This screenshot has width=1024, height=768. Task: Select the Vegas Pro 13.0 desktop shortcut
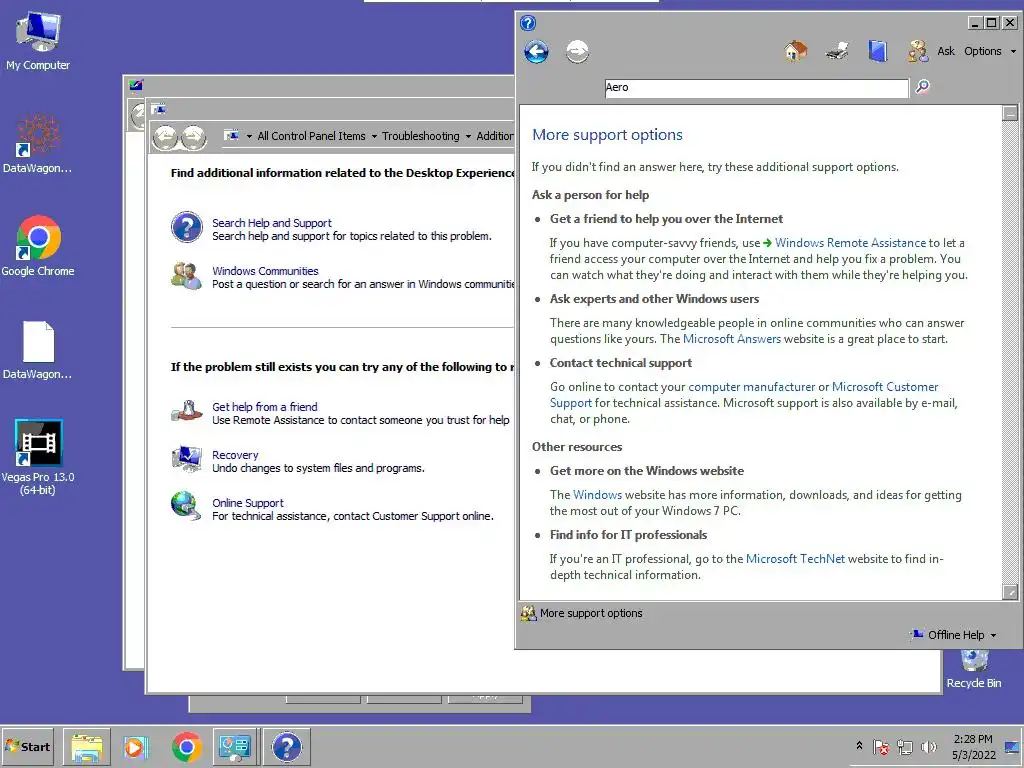[x=38, y=457]
